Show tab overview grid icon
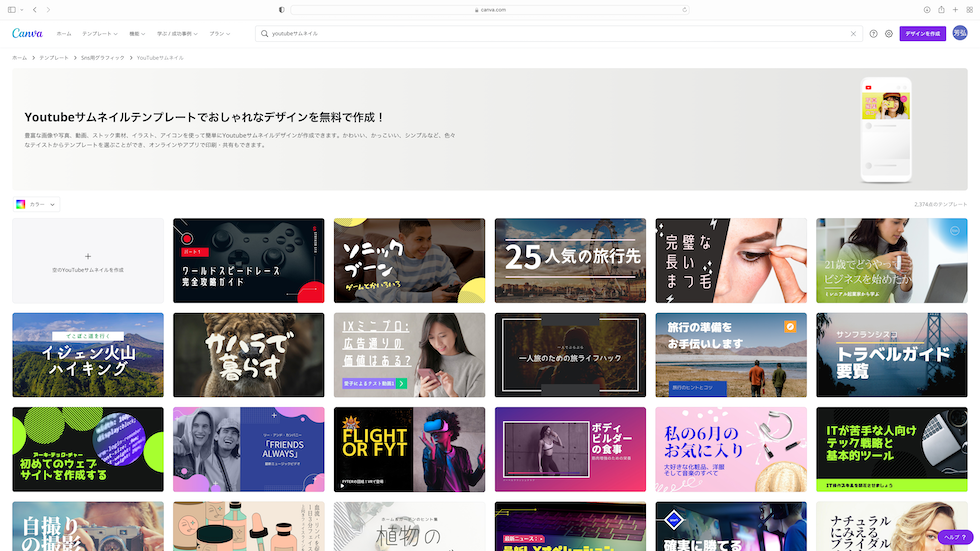The height and width of the screenshot is (551, 980). tap(969, 10)
